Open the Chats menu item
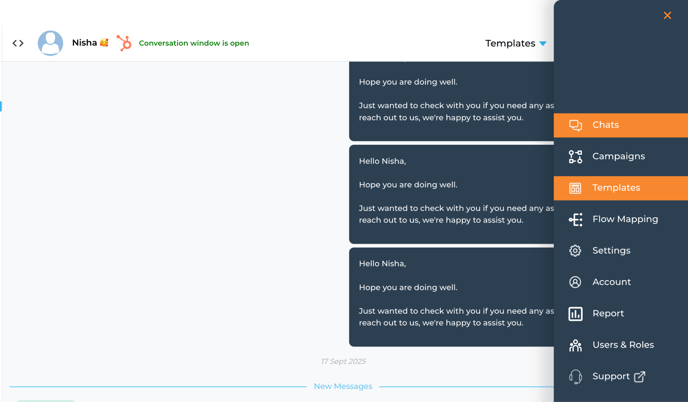The width and height of the screenshot is (688, 402). [x=621, y=125]
